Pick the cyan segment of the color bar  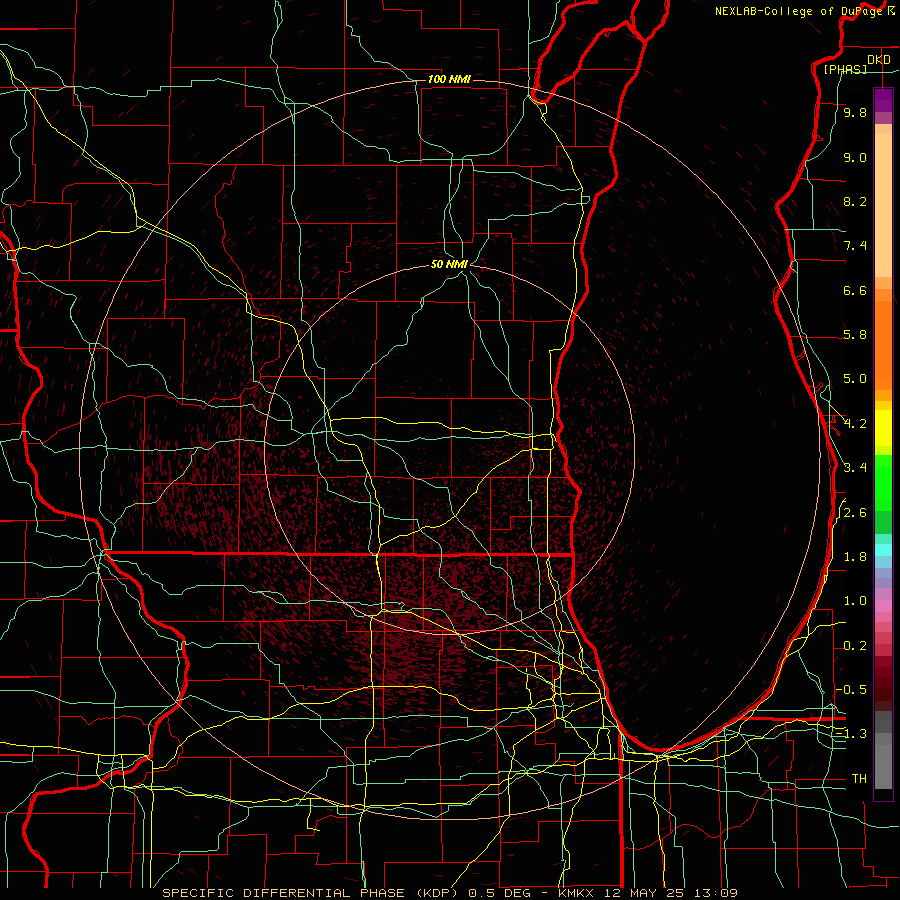click(x=883, y=550)
